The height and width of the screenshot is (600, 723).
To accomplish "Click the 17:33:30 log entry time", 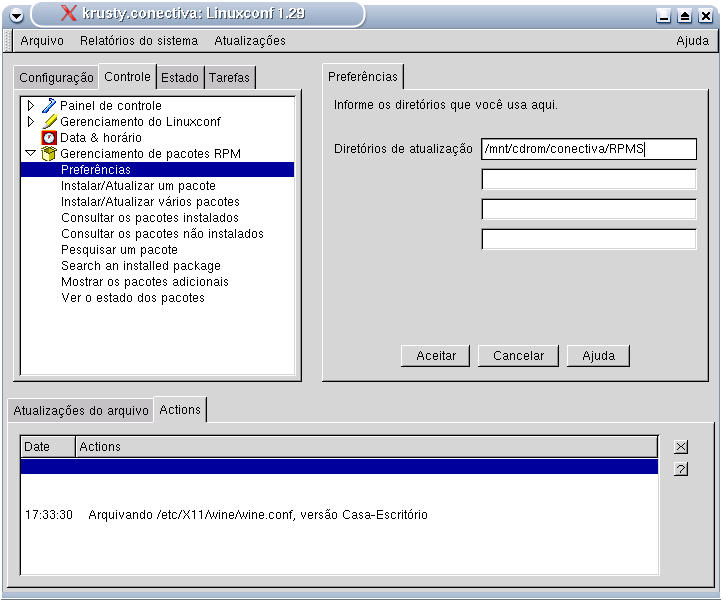I will point(49,515).
